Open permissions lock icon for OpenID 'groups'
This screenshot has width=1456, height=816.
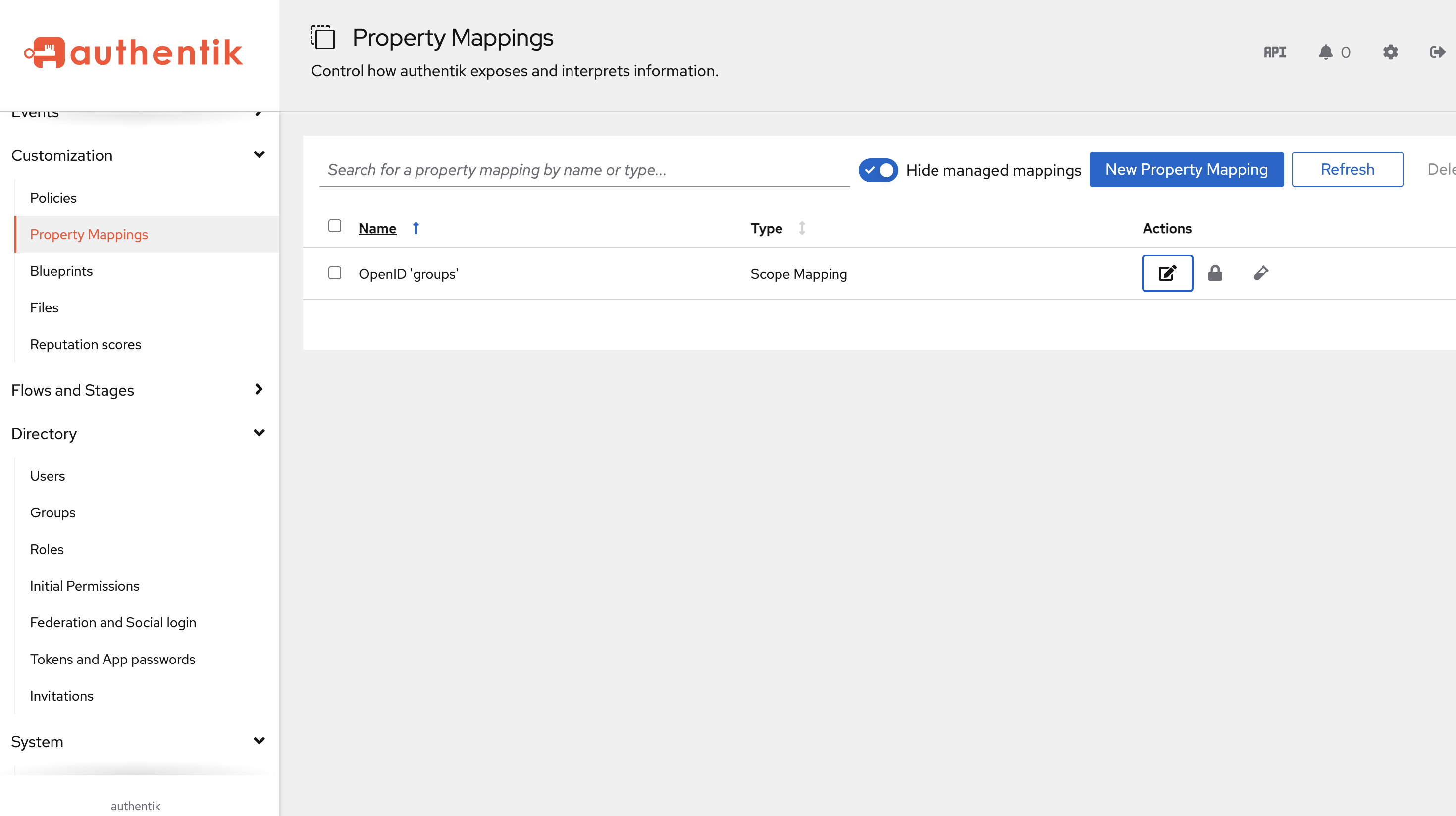[1215, 273]
